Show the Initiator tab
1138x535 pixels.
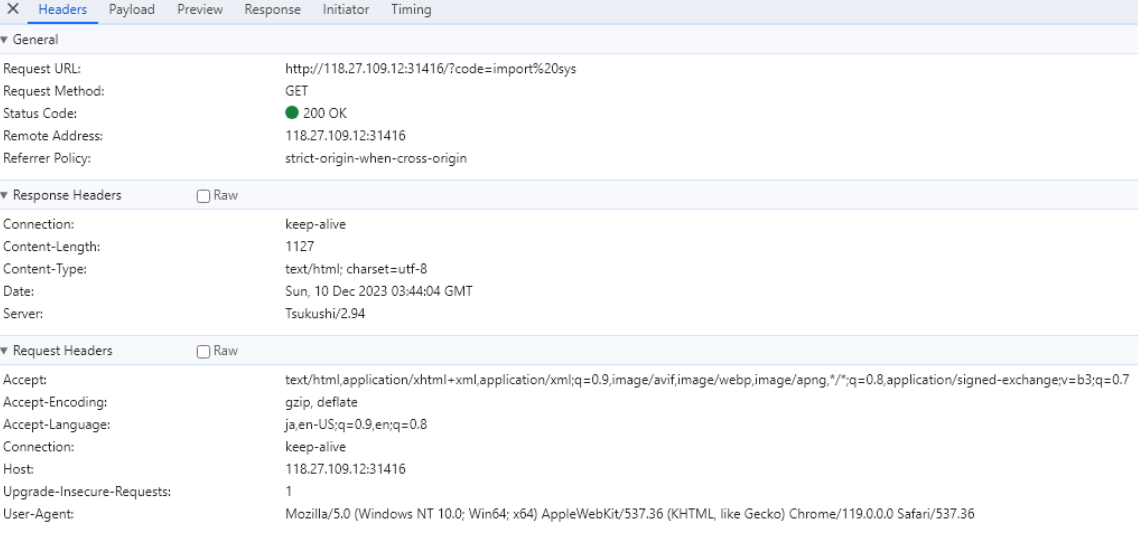point(345,10)
